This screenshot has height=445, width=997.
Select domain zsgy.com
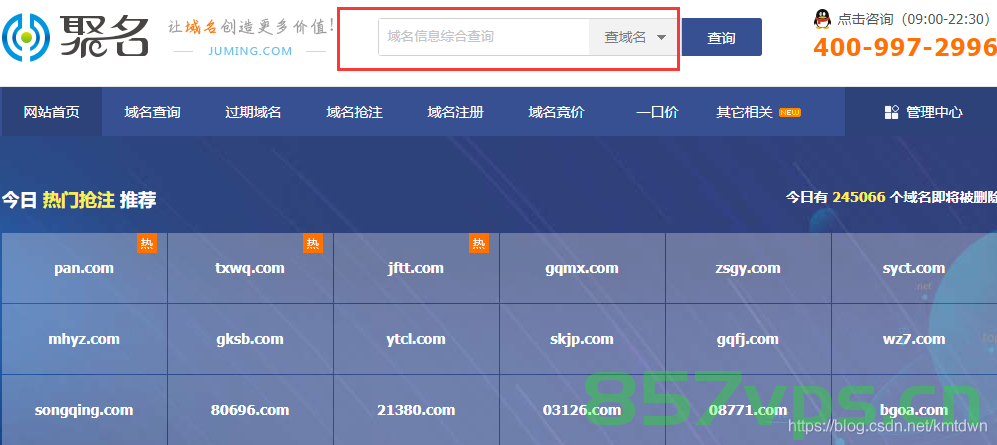click(x=748, y=268)
